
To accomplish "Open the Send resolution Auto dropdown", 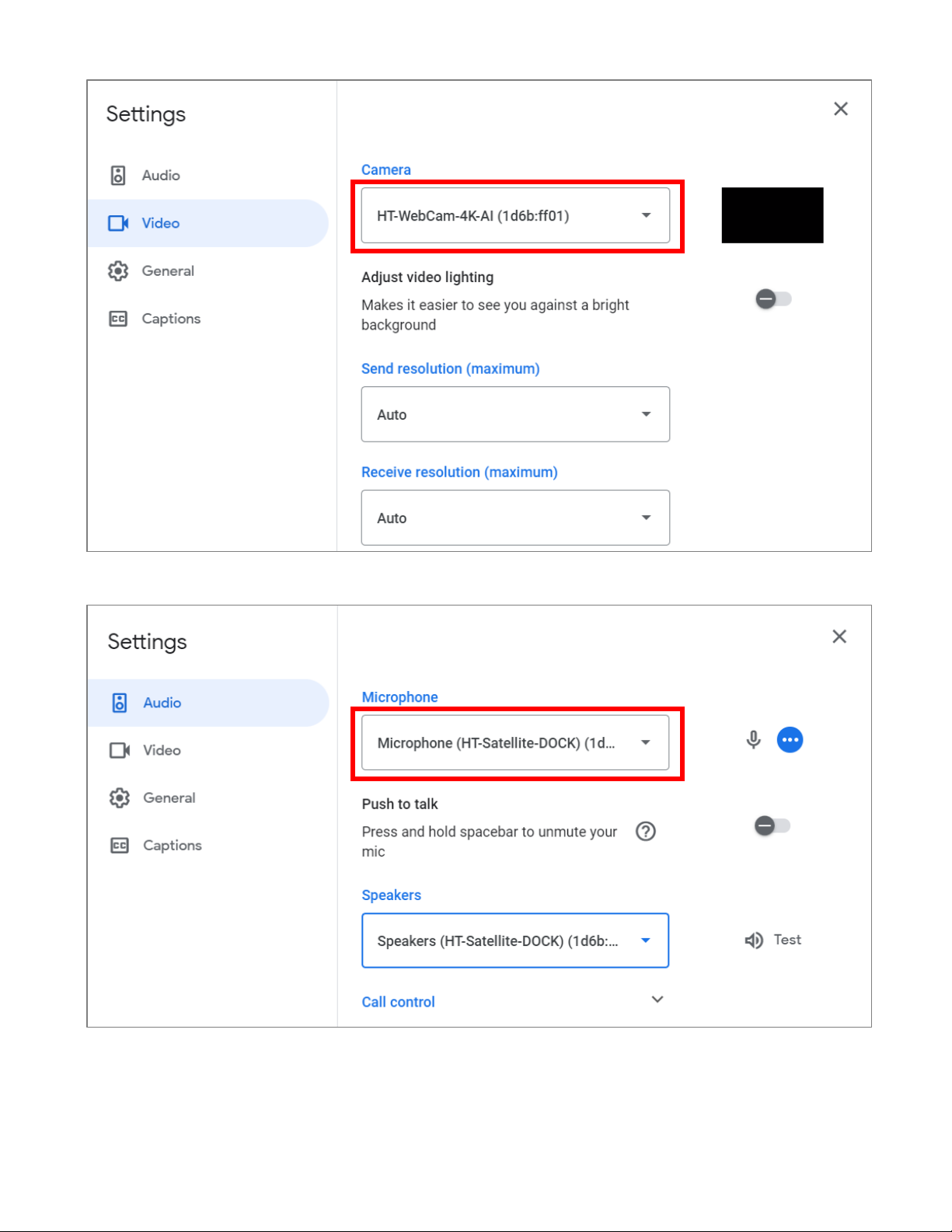I will click(x=515, y=414).
